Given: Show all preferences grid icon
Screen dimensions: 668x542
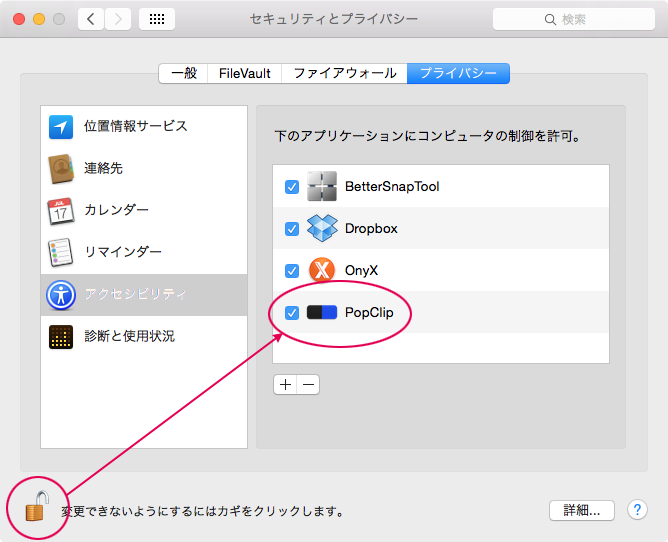Looking at the screenshot, I should (157, 19).
